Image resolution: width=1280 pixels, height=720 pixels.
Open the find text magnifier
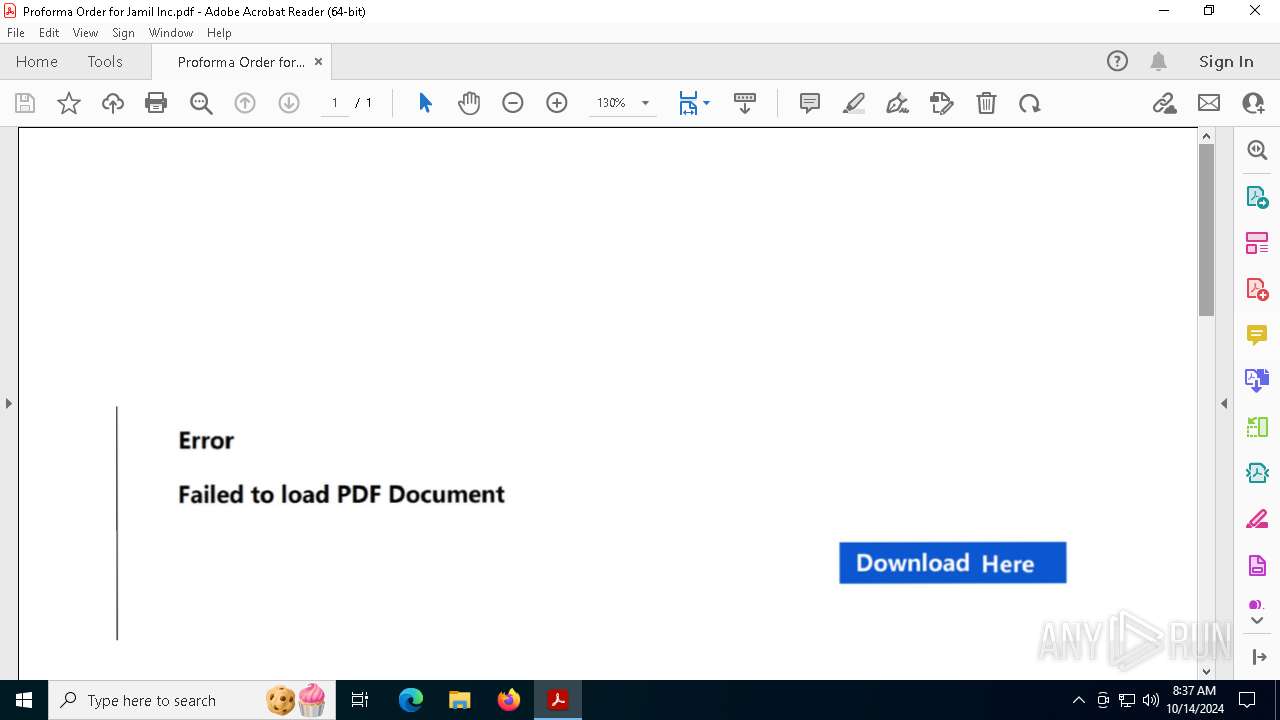[201, 103]
